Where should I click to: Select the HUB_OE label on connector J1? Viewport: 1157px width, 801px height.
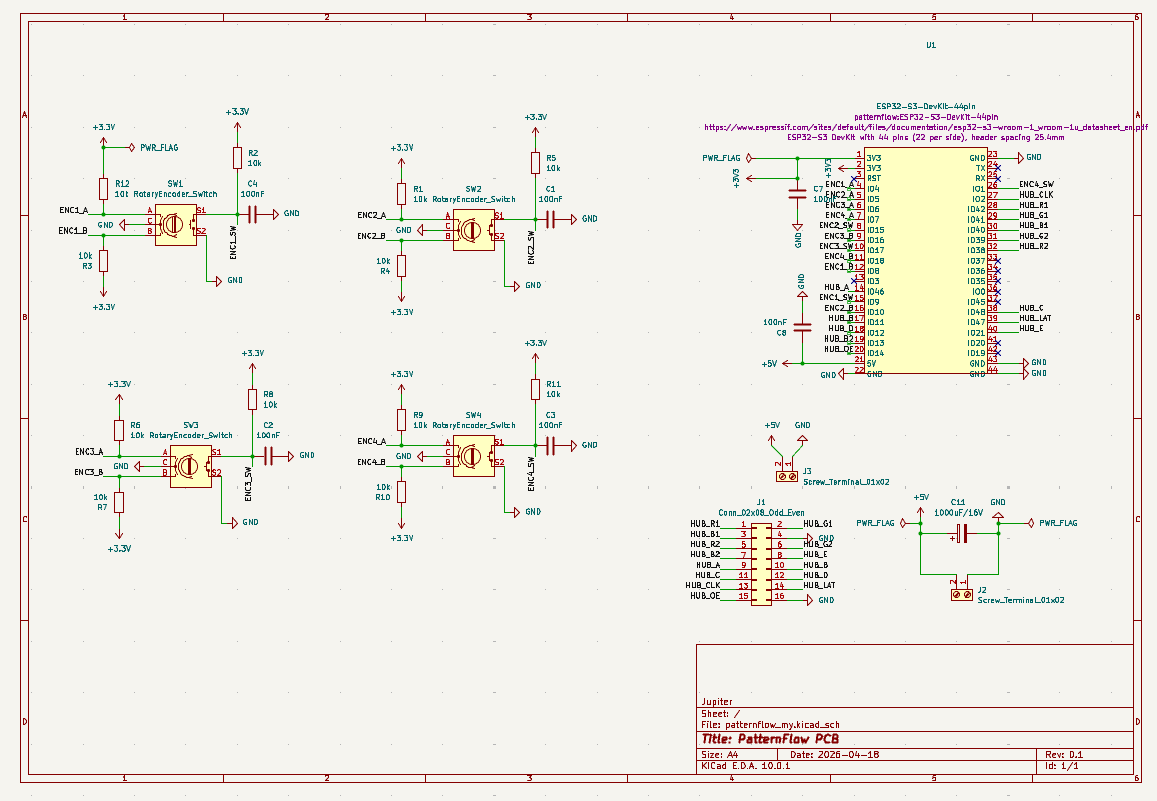pos(704,596)
